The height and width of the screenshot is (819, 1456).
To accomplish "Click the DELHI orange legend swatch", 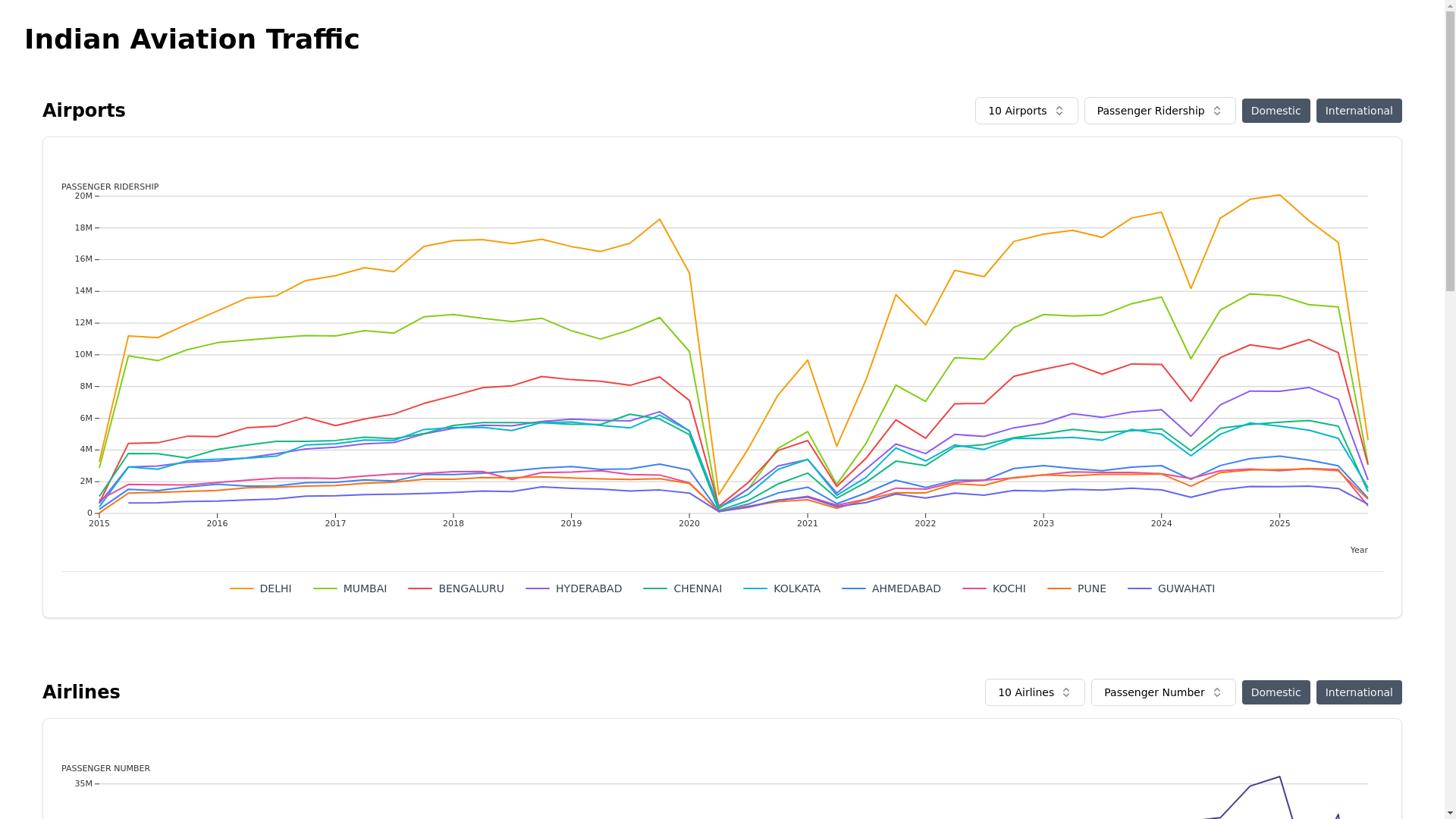I will click(x=242, y=588).
